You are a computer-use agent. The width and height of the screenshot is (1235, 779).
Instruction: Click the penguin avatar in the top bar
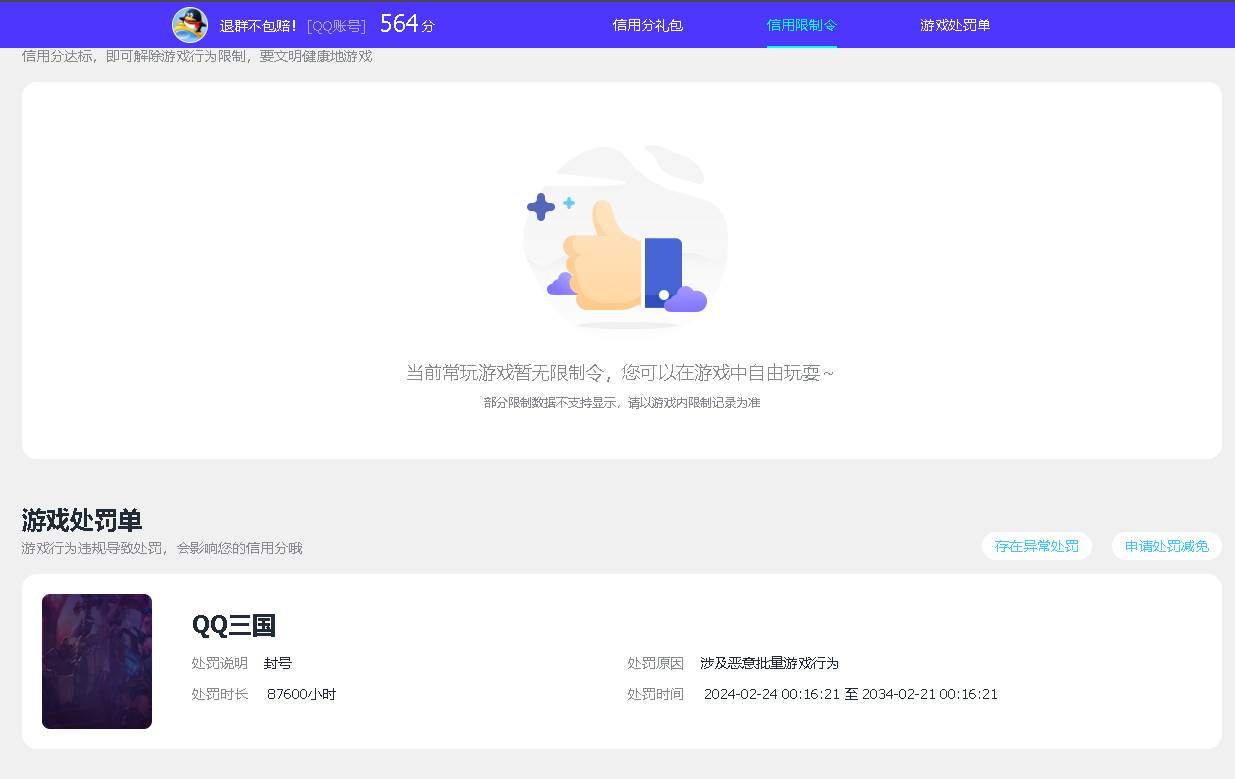(190, 24)
